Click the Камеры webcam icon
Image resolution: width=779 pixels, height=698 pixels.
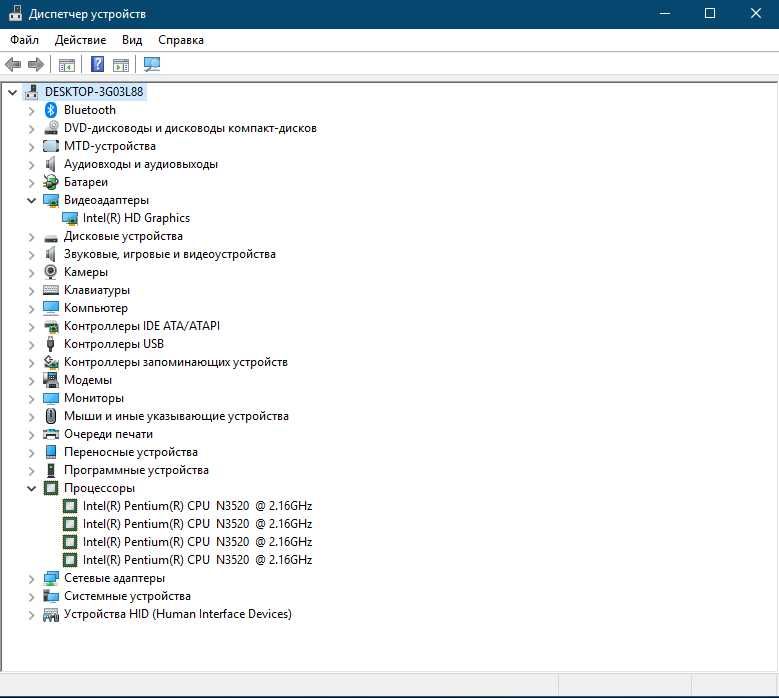pyautogui.click(x=51, y=272)
